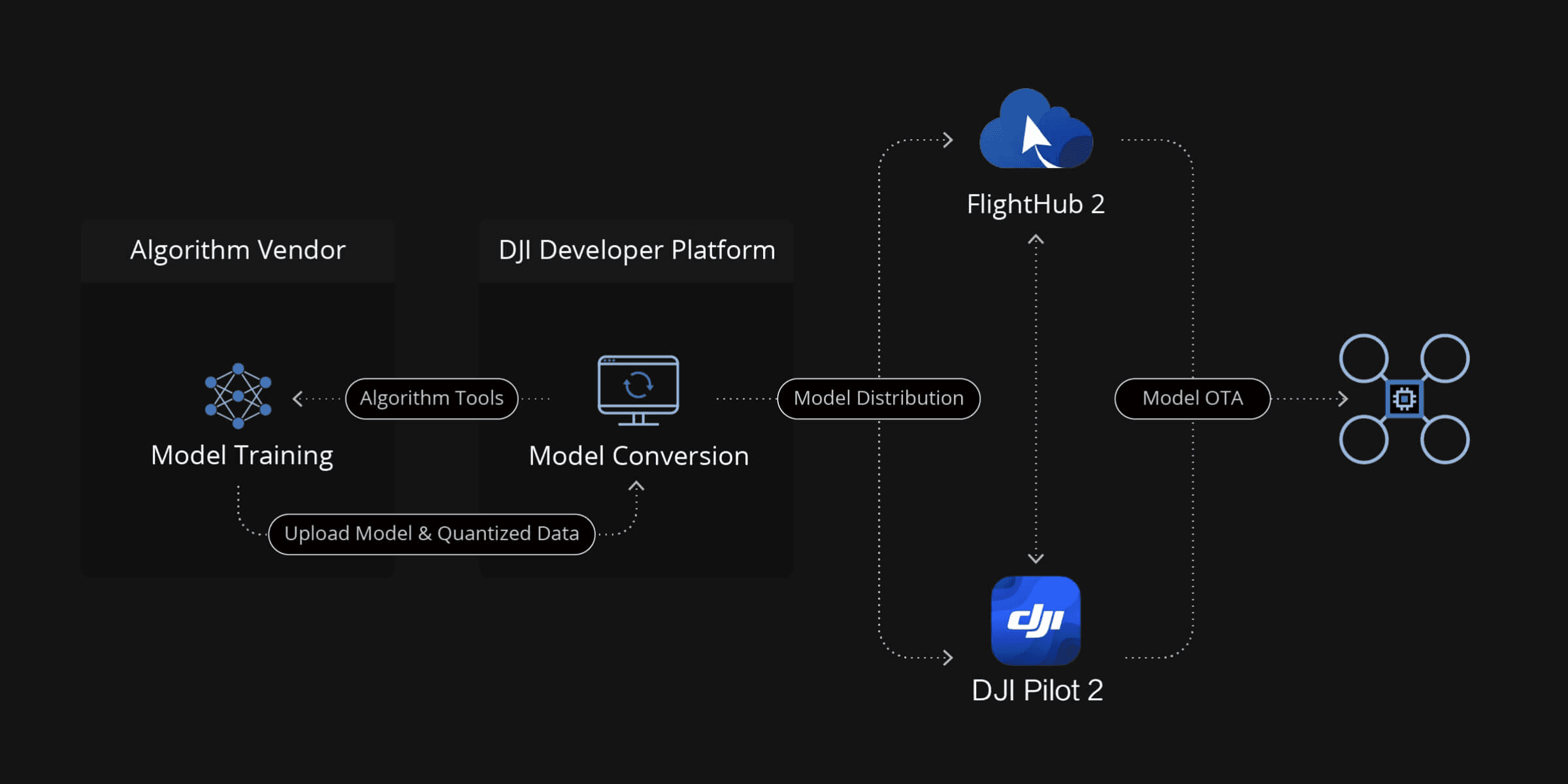Viewport: 1568px width, 784px height.
Task: Select the DJI Developer Platform header
Action: click(x=636, y=250)
